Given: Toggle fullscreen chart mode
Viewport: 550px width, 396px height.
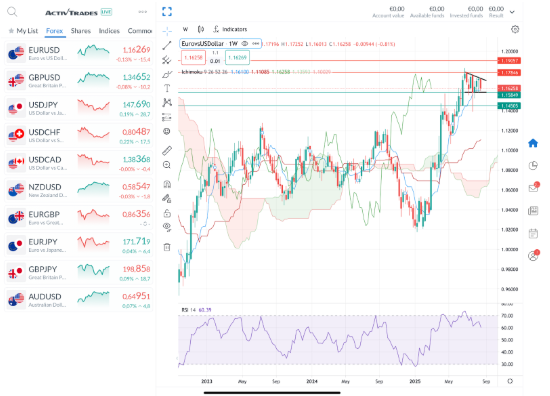Looking at the screenshot, I should tap(167, 12).
